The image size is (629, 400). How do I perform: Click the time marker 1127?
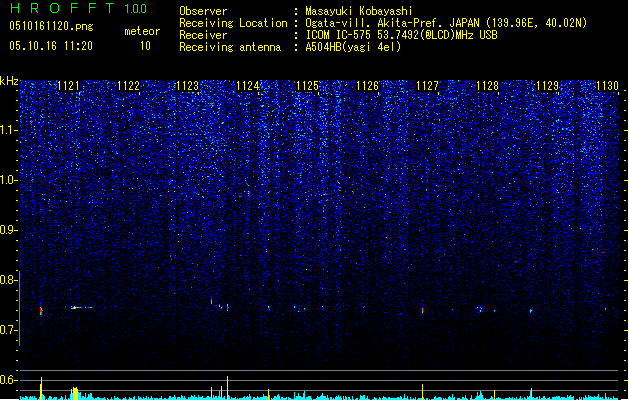click(428, 86)
